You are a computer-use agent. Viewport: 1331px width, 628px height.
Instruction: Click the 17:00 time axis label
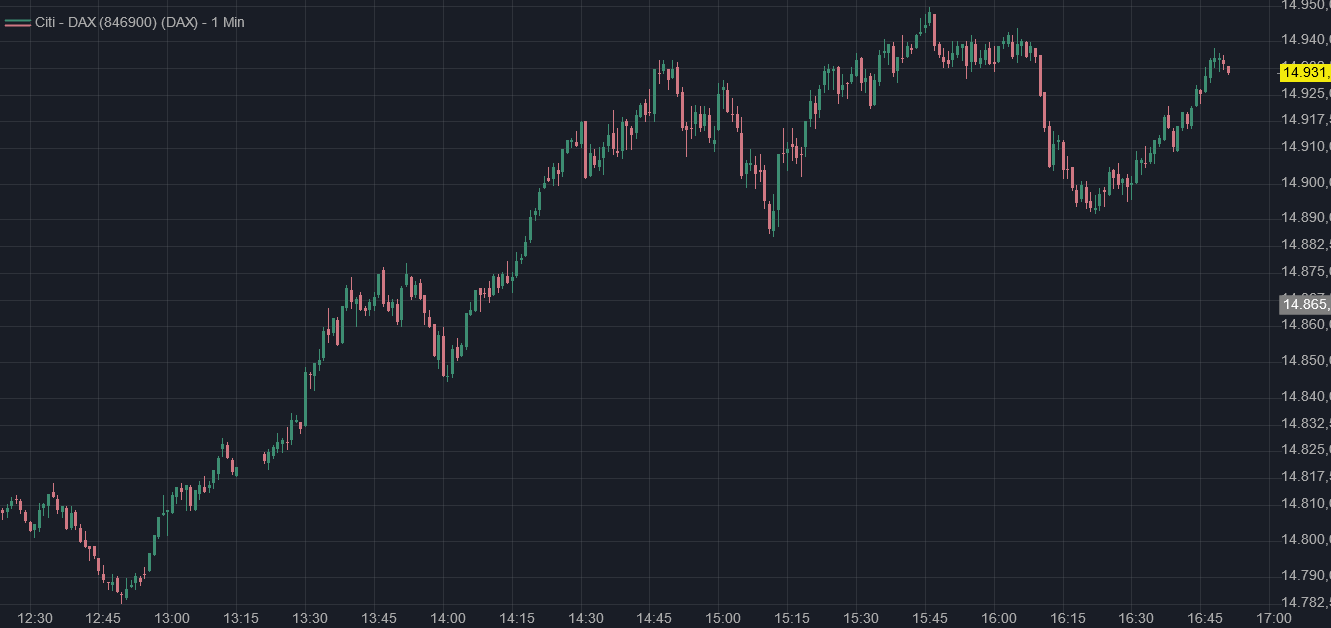coord(1273,619)
